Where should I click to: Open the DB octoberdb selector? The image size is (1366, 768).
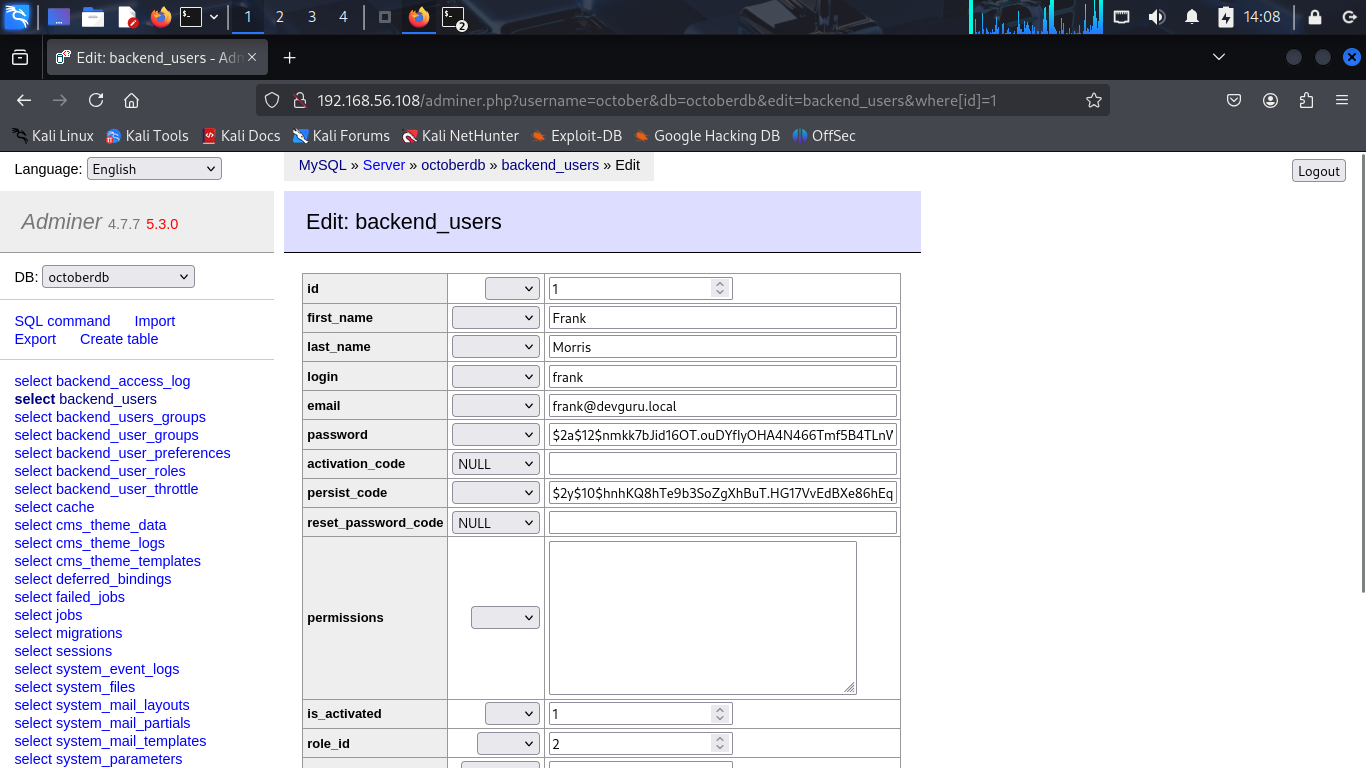tap(118, 277)
